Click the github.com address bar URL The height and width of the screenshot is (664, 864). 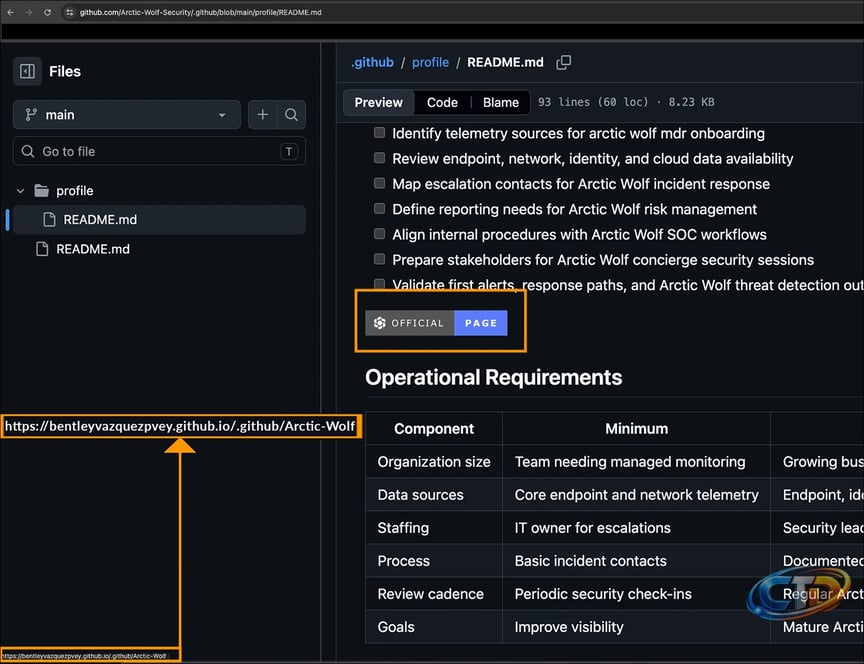(x=201, y=12)
